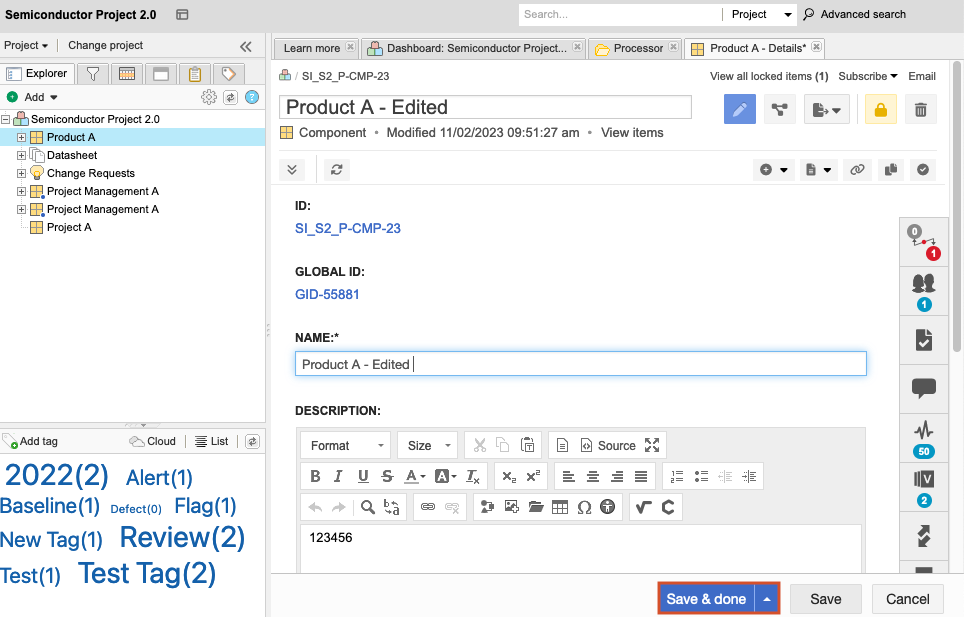Click the explorer settings gear icon
Screen dimensions: 964x617
click(208, 97)
